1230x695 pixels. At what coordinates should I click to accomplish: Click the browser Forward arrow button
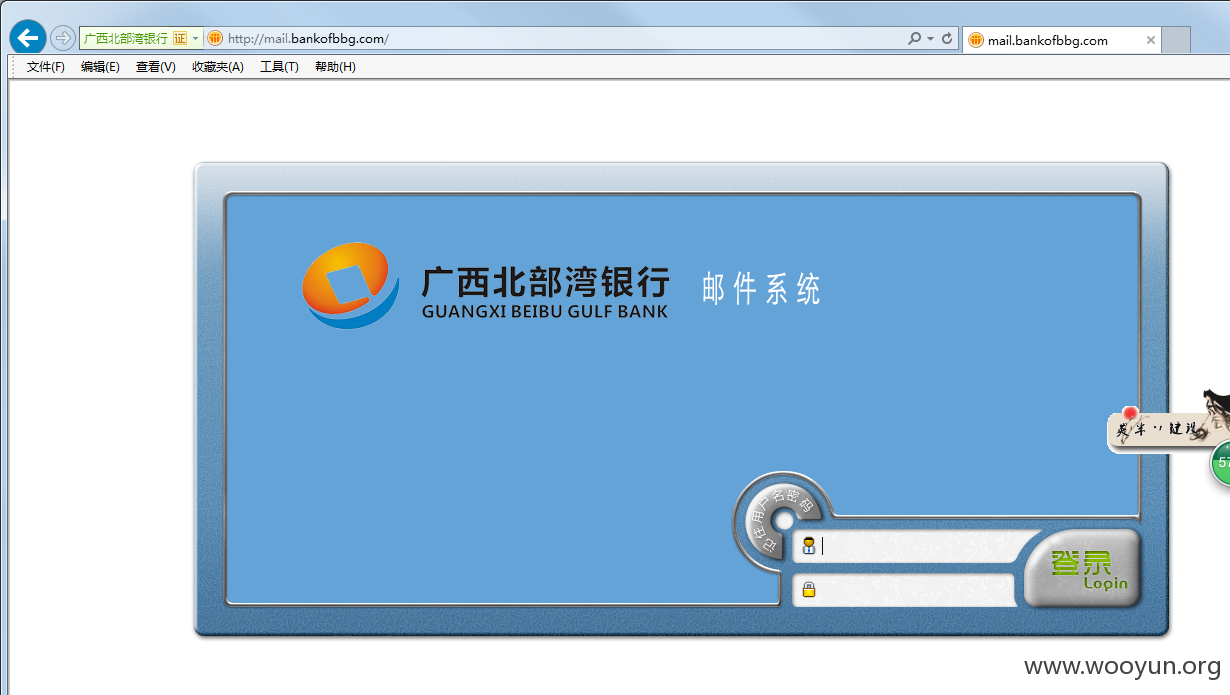[x=63, y=38]
